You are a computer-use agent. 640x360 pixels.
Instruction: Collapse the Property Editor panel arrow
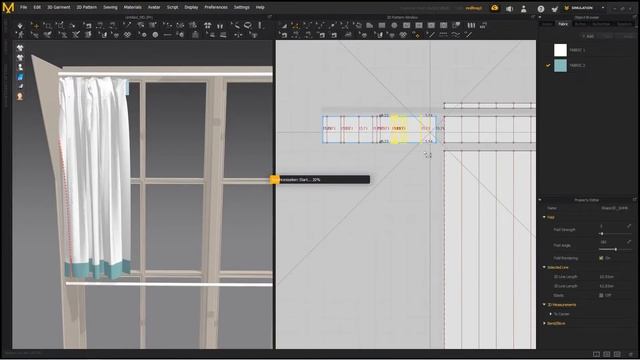coord(540,200)
